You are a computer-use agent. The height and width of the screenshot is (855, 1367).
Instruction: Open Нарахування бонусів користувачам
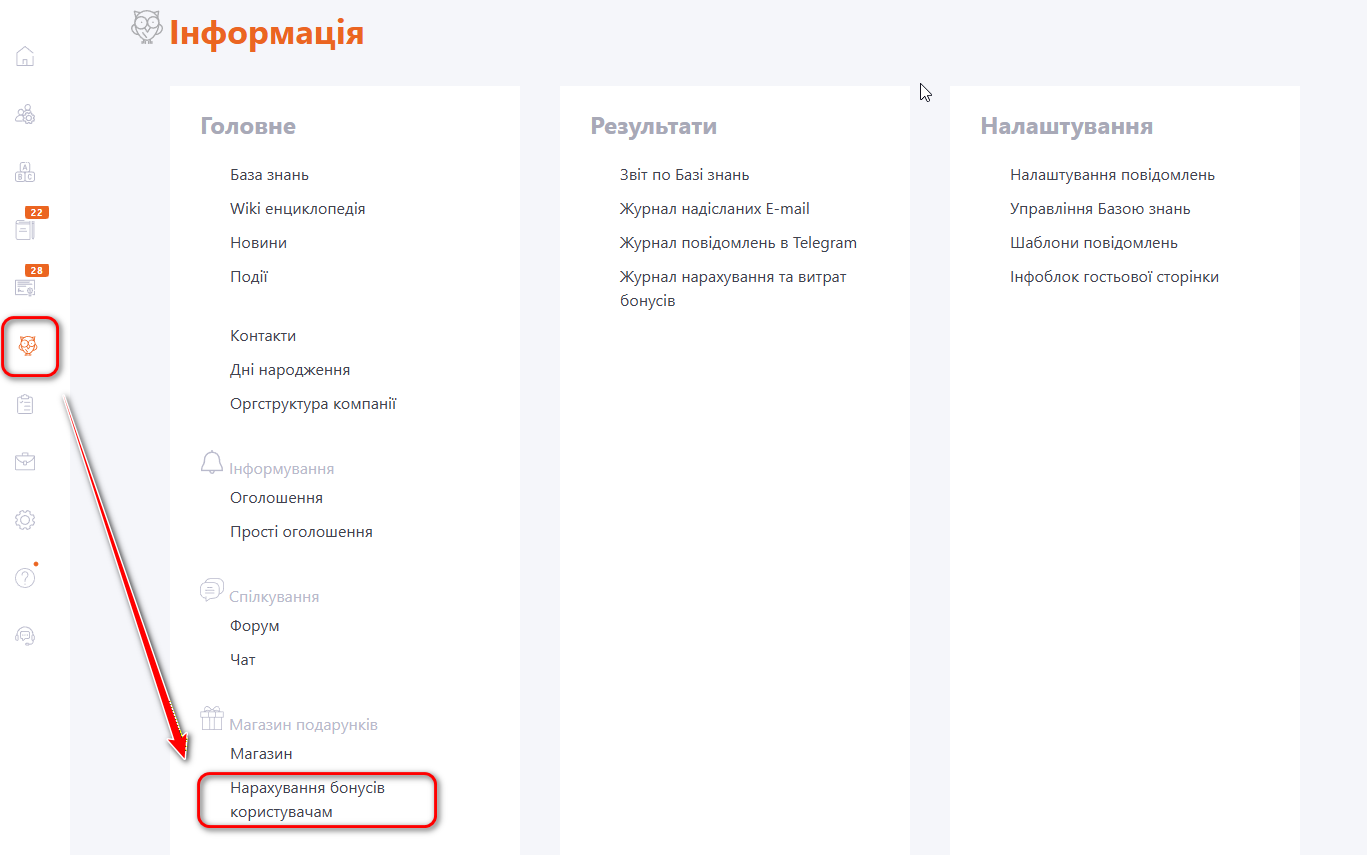(307, 800)
